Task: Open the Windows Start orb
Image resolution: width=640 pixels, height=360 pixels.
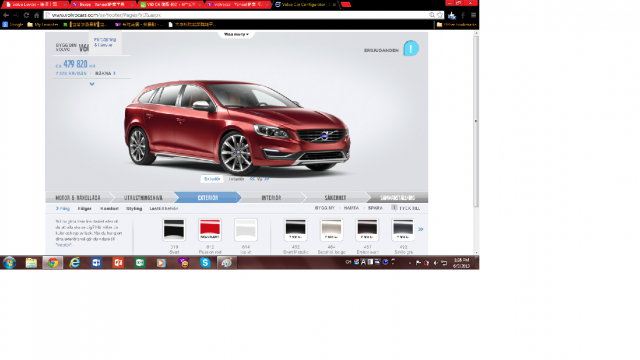Action: [x=9, y=262]
